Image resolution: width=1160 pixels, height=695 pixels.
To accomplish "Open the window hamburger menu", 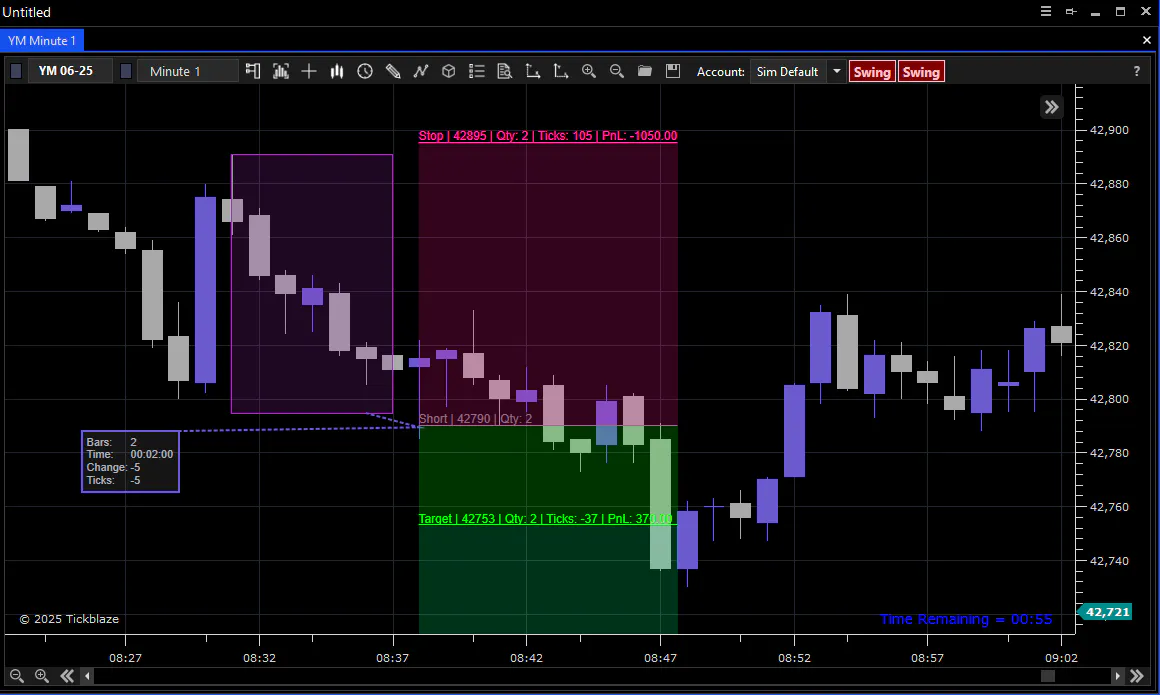I will pos(1045,11).
